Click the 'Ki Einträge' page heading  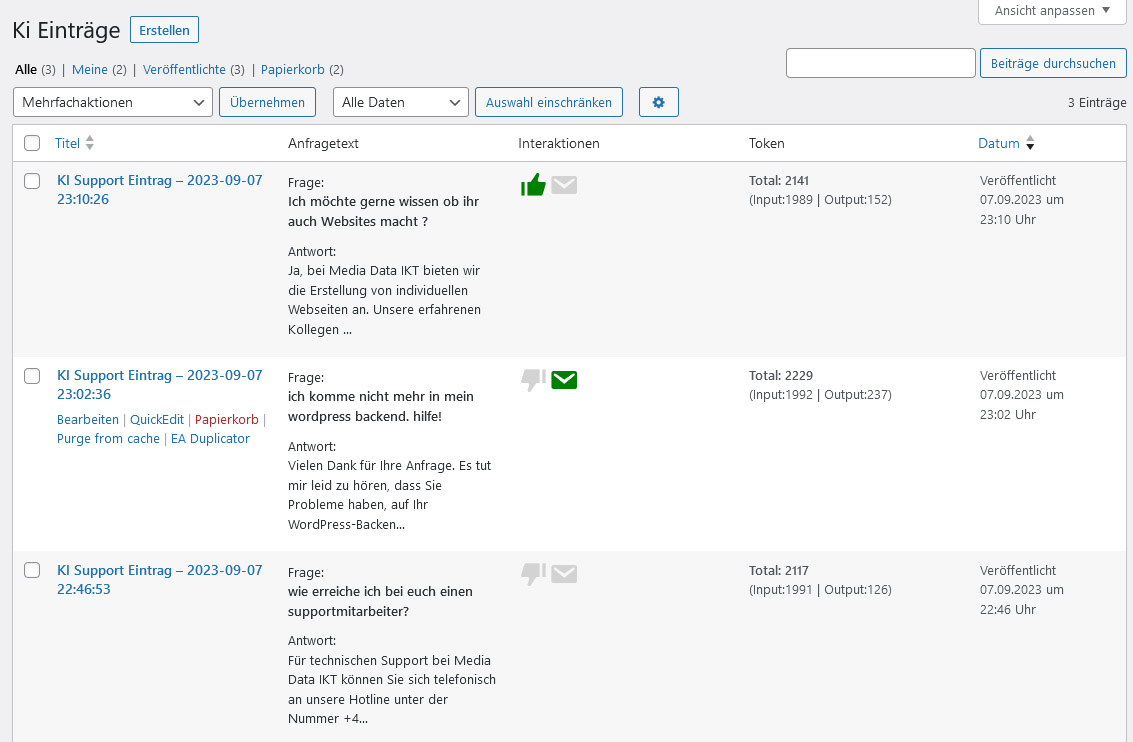(66, 30)
